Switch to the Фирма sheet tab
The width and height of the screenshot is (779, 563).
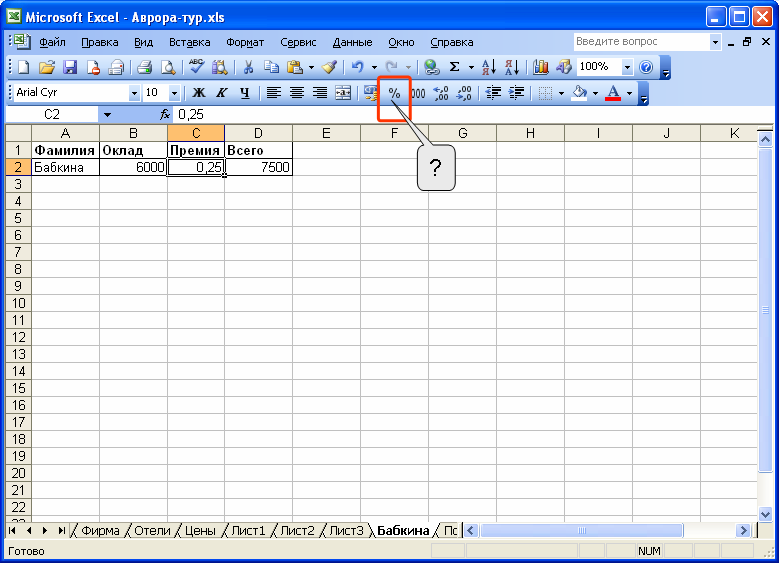click(100, 531)
